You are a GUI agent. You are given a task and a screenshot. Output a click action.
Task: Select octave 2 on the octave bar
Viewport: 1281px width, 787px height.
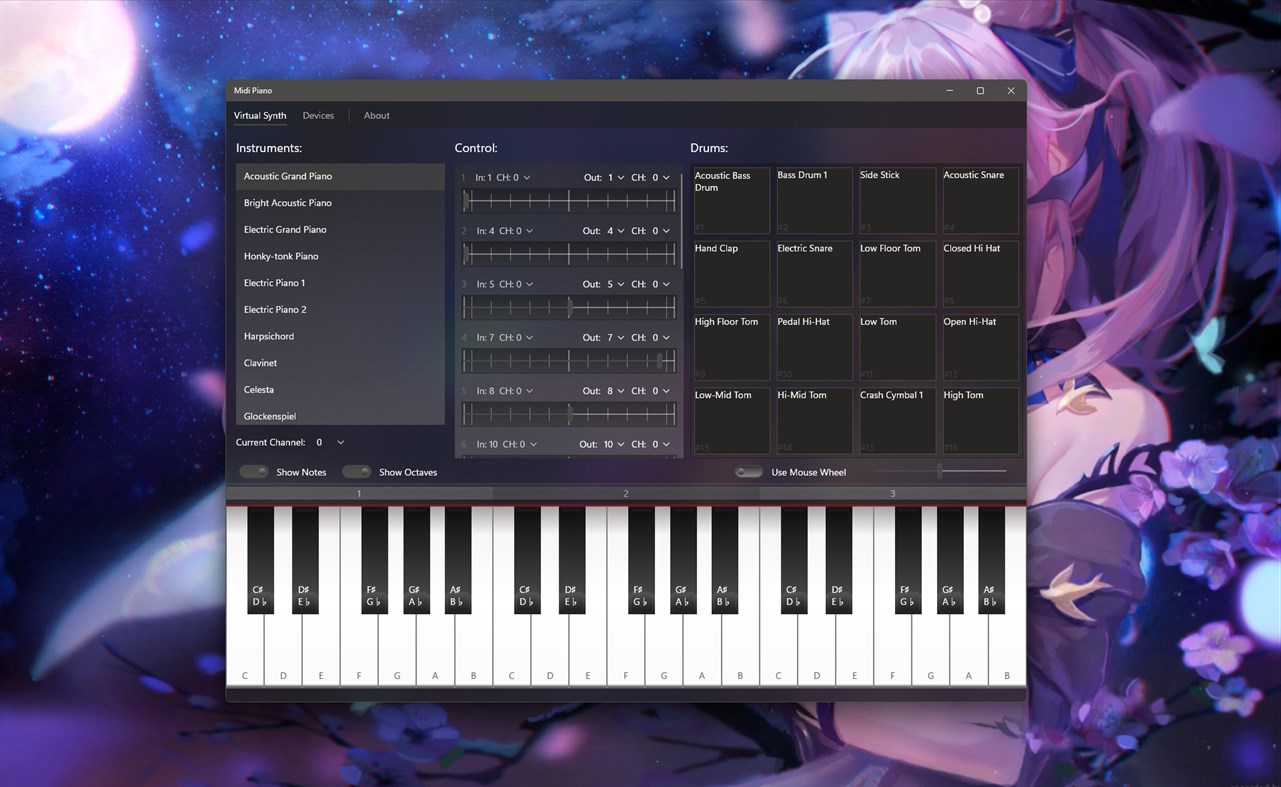pyautogui.click(x=626, y=493)
